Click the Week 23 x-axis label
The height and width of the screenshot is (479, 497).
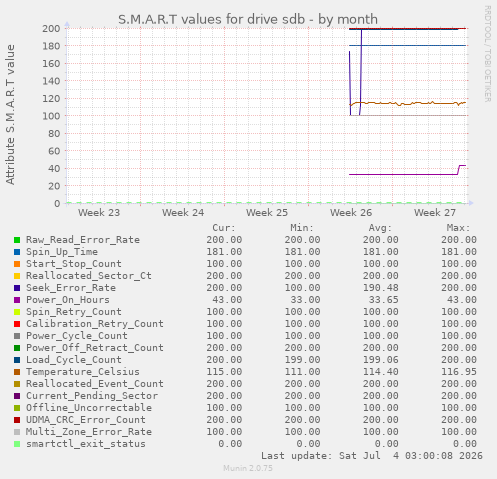coord(99,213)
